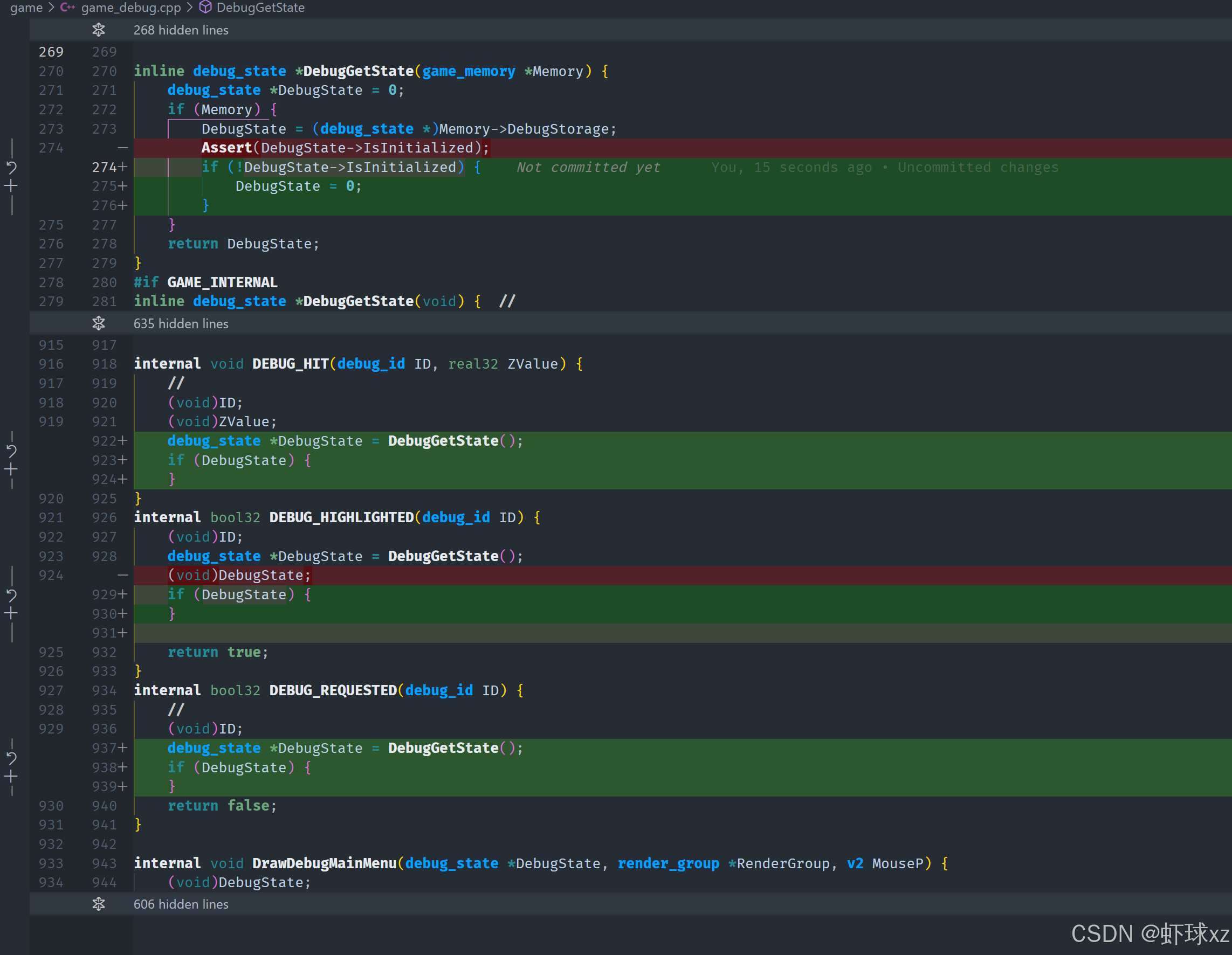Open the DebugGetState symbol breadcrumb
The image size is (1232, 955).
pyautogui.click(x=260, y=8)
